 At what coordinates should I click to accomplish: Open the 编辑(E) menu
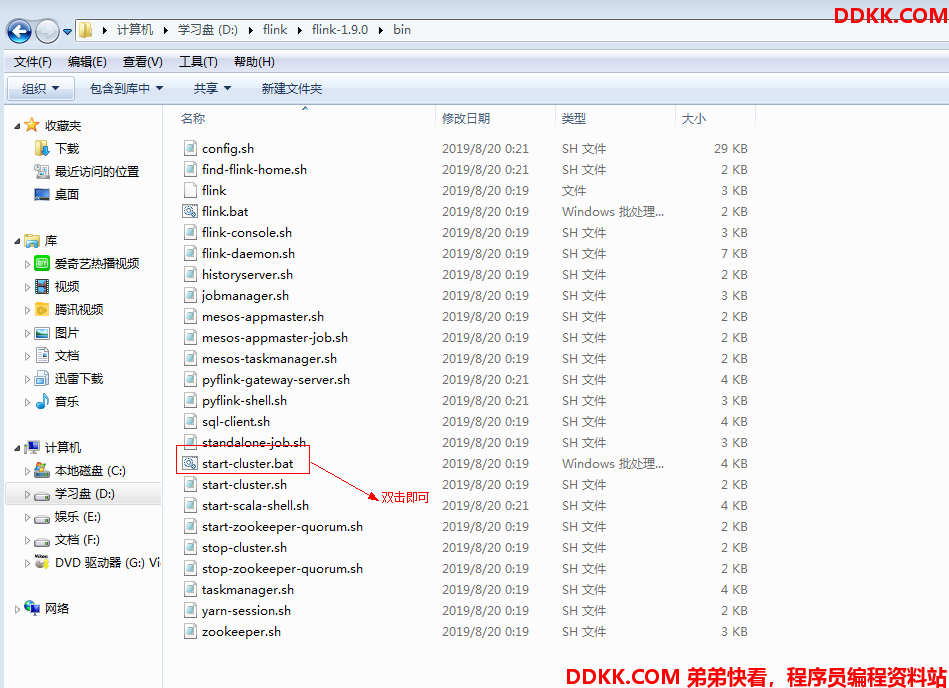click(x=87, y=62)
